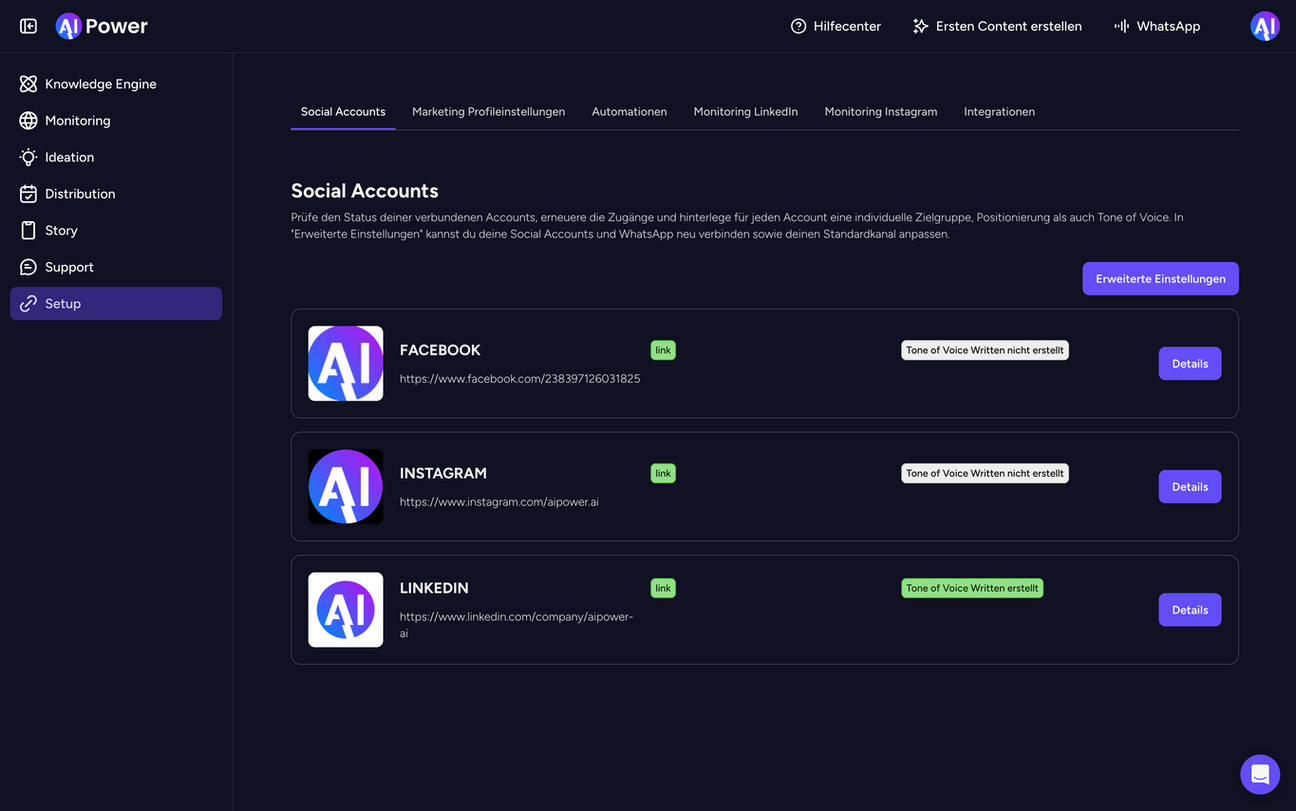
Task: Click Details for the FACEBOOK account
Action: [1189, 363]
